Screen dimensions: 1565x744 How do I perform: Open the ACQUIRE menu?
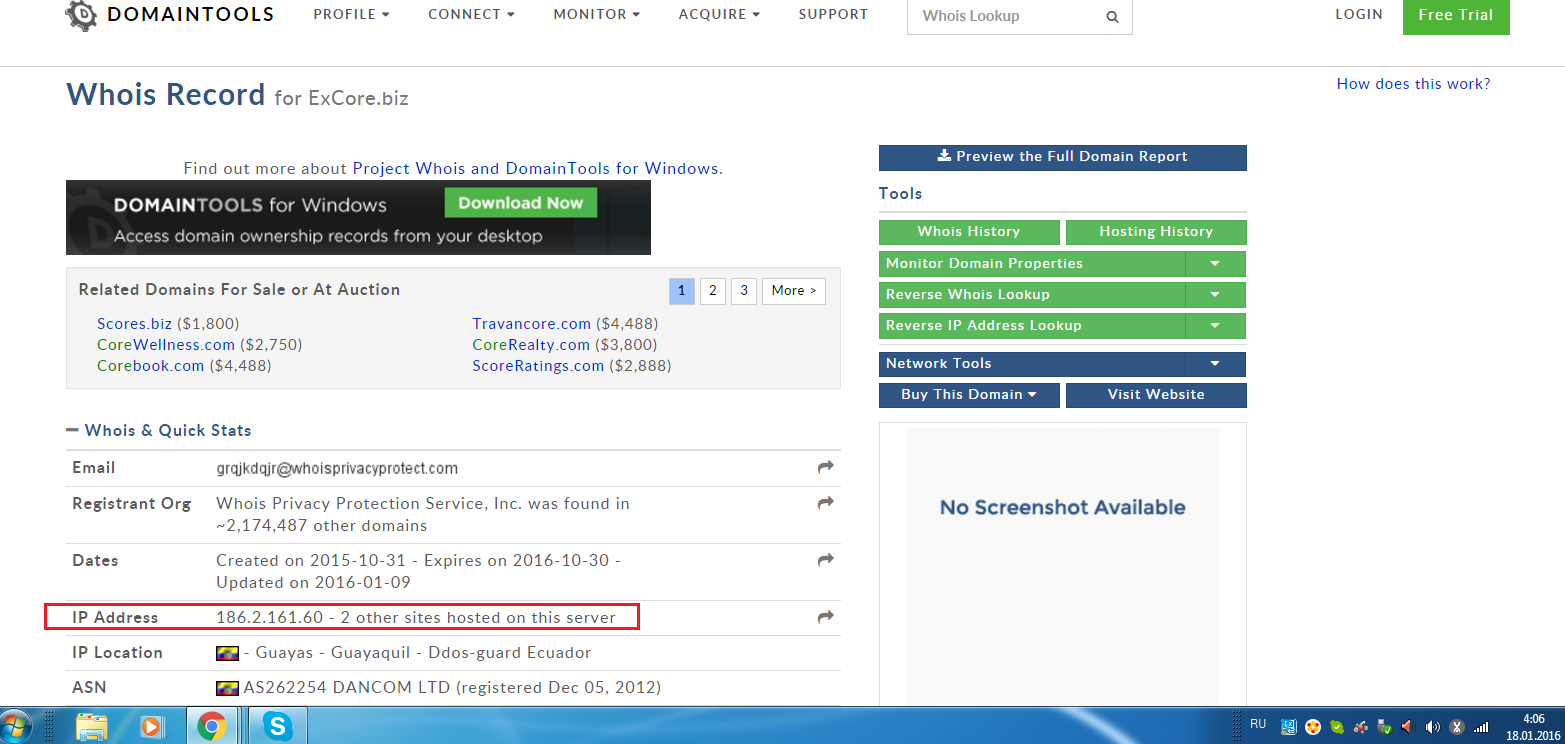[x=719, y=15]
